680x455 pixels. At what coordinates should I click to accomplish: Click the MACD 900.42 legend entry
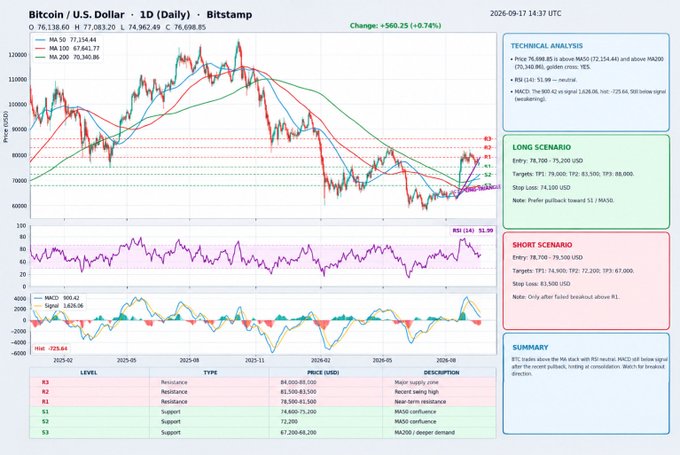[x=58, y=298]
